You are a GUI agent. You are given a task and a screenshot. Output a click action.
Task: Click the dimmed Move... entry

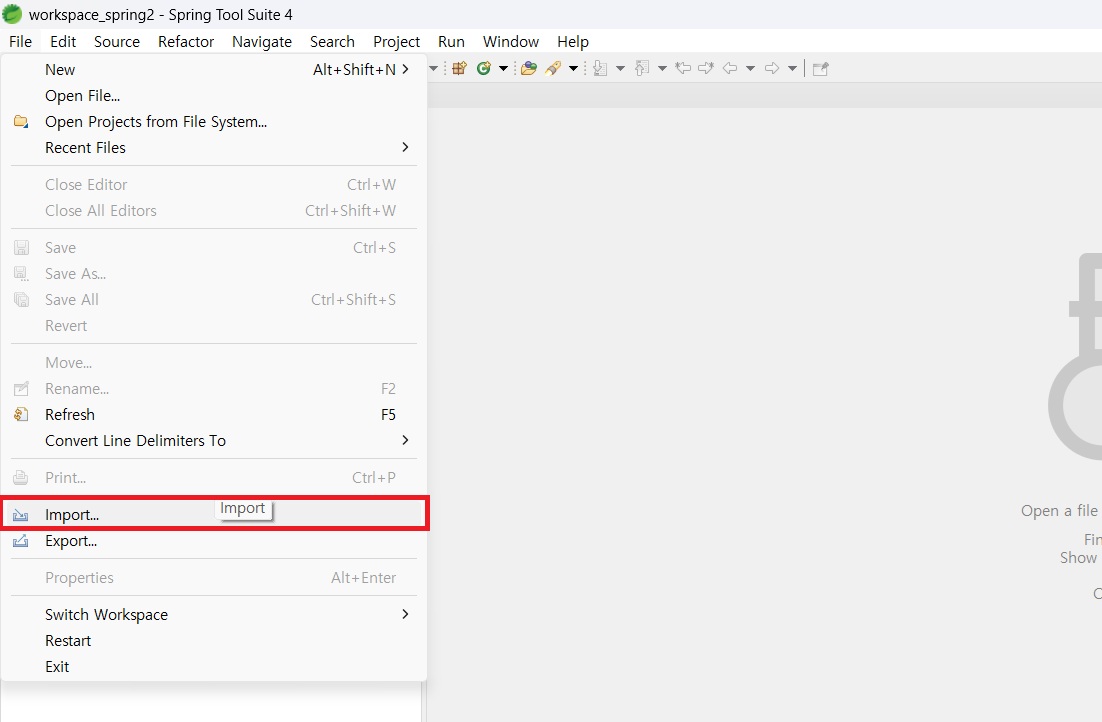[214, 363]
